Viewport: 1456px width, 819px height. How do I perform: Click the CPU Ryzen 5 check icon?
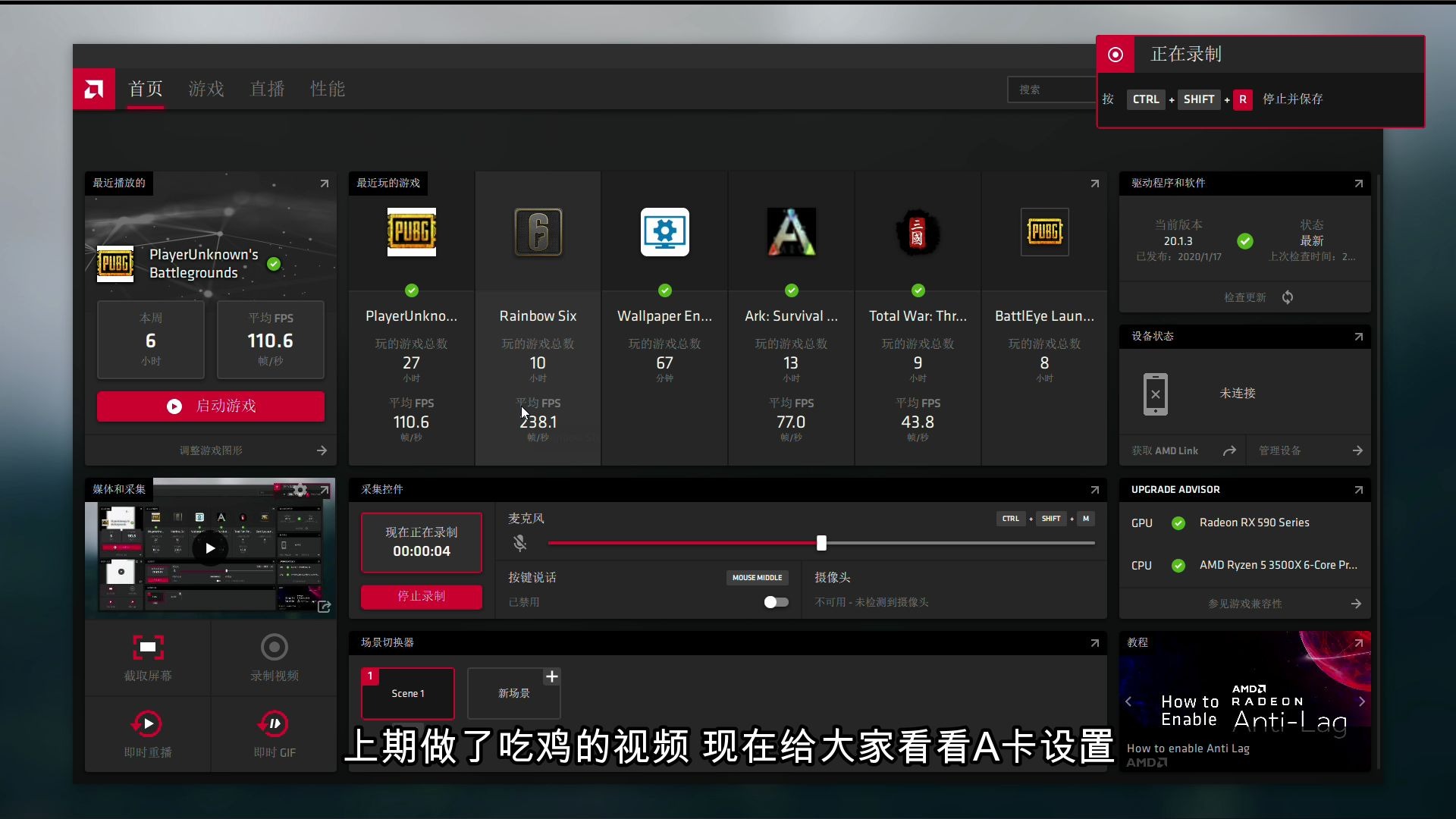coord(1178,566)
